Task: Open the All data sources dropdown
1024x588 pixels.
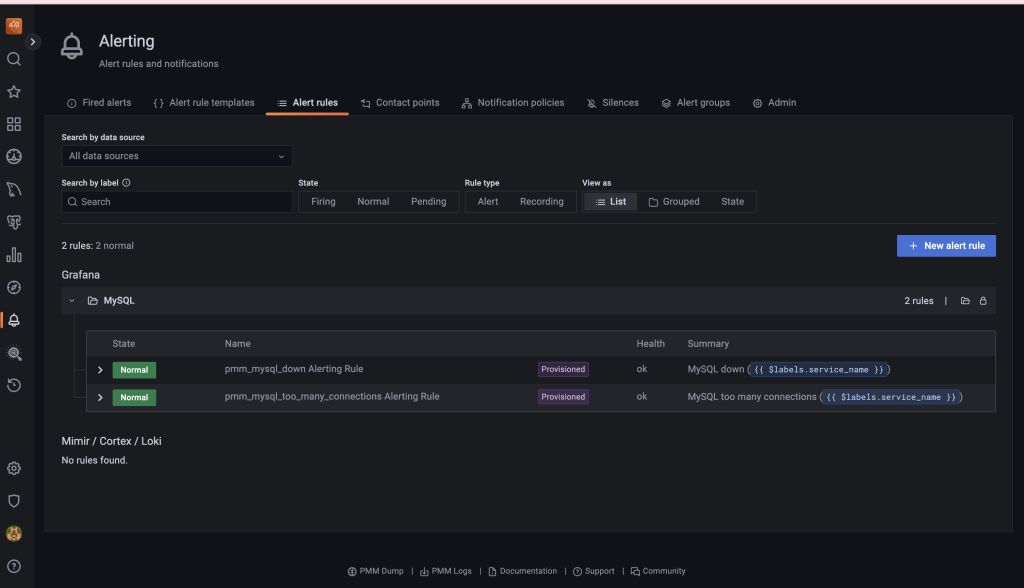Action: click(x=176, y=156)
